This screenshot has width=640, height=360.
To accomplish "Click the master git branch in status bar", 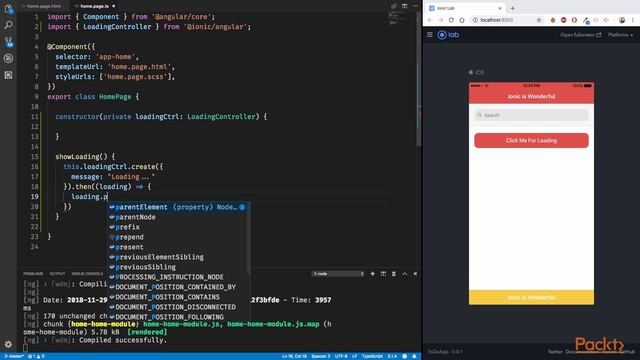I will click(x=13, y=356).
